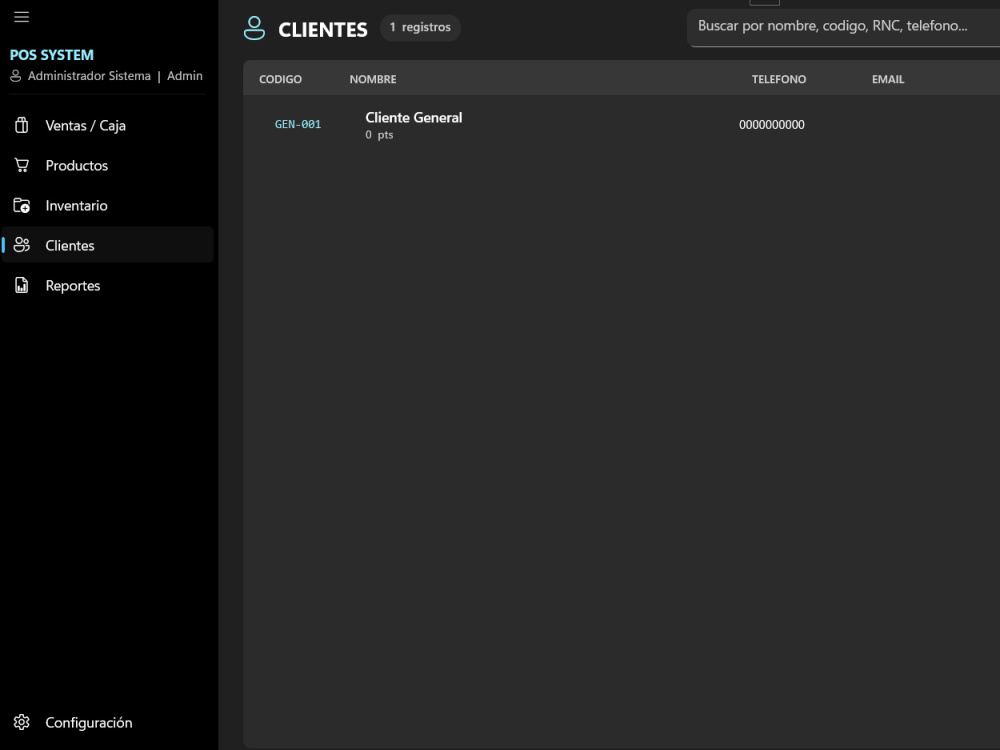Sort by the CODIGO column header
Viewport: 1000px width, 750px height.
[x=280, y=79]
